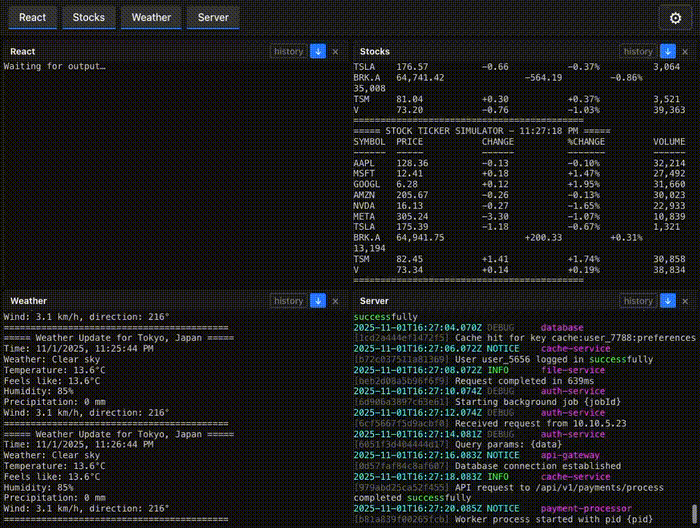Image resolution: width=700 pixels, height=528 pixels.
Task: Click 'Worker process started with pid {pid}' message
Action: [554, 519]
